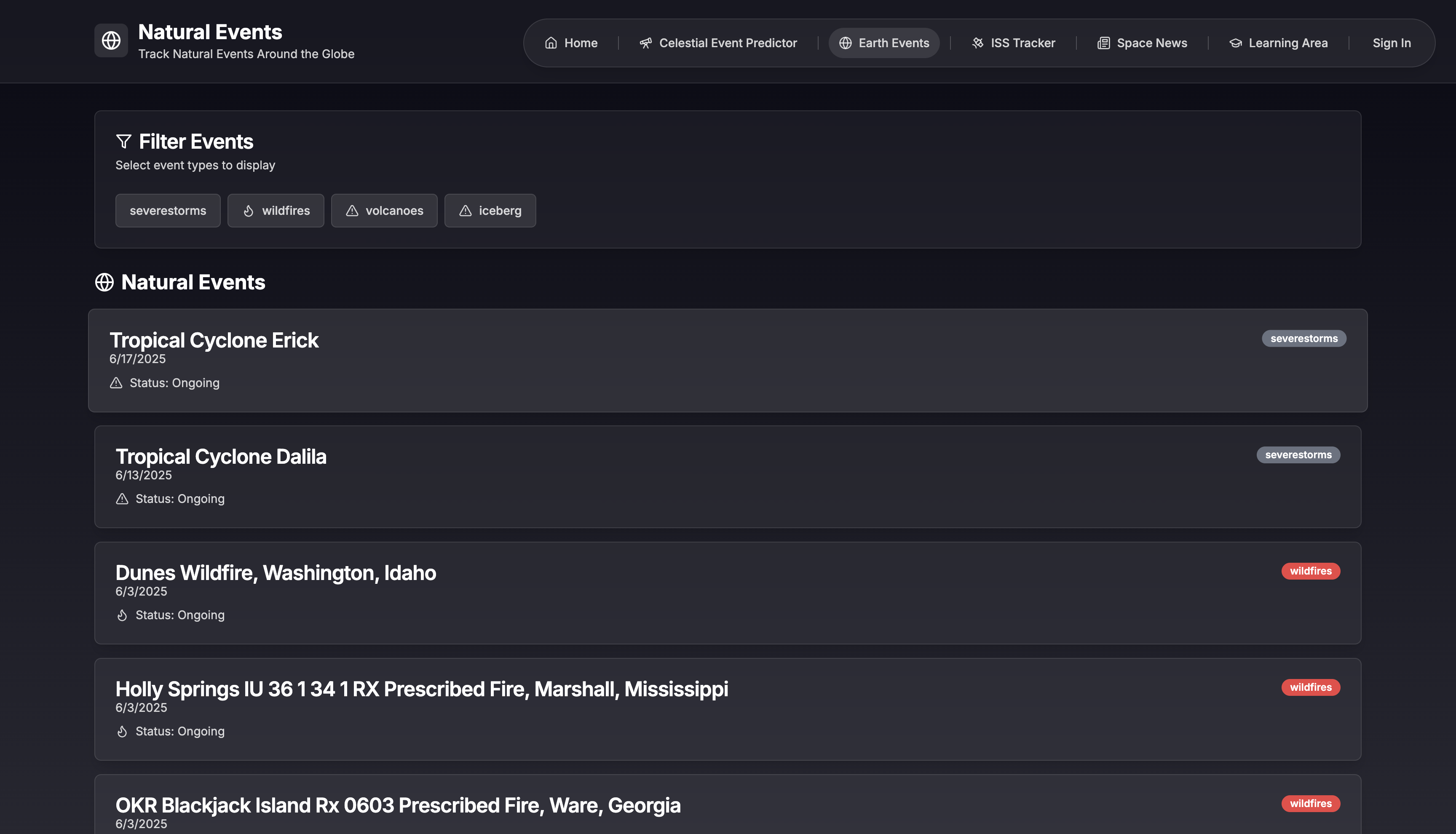
Task: Click flame status icon on Dunes Wildfire card
Action: tap(122, 615)
